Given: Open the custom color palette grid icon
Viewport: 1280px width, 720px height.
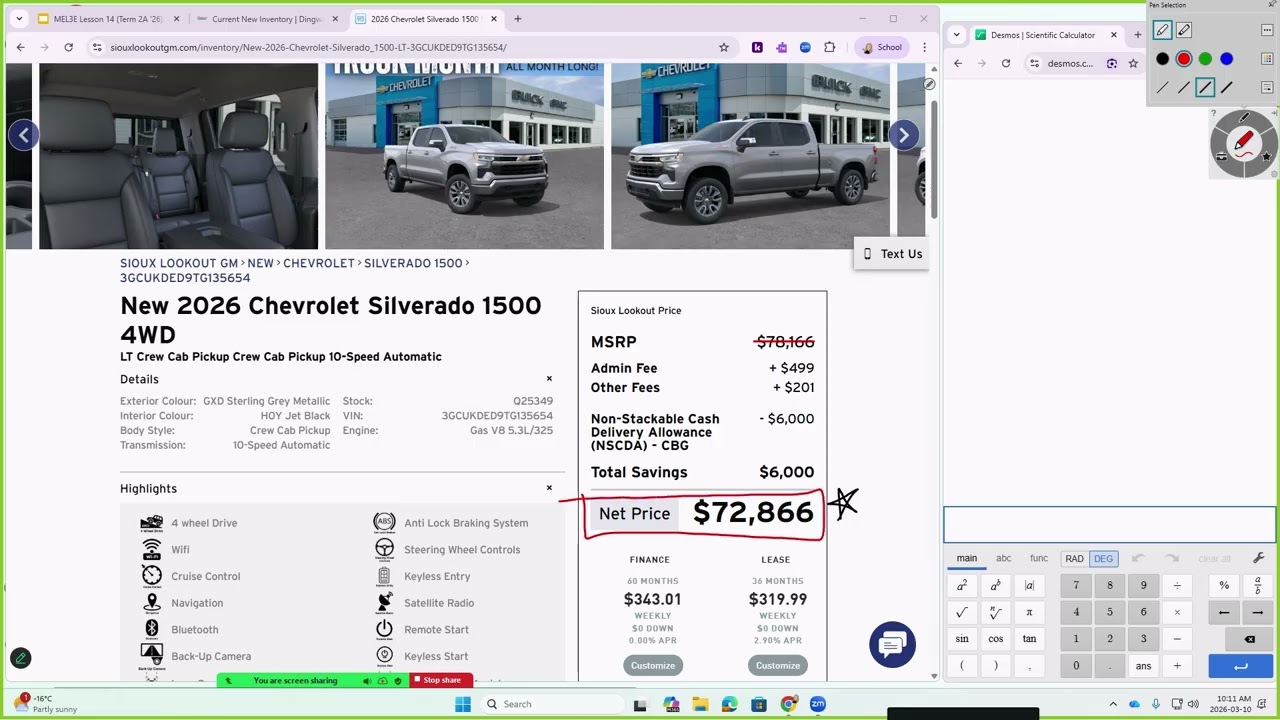Looking at the screenshot, I should pos(1267,59).
